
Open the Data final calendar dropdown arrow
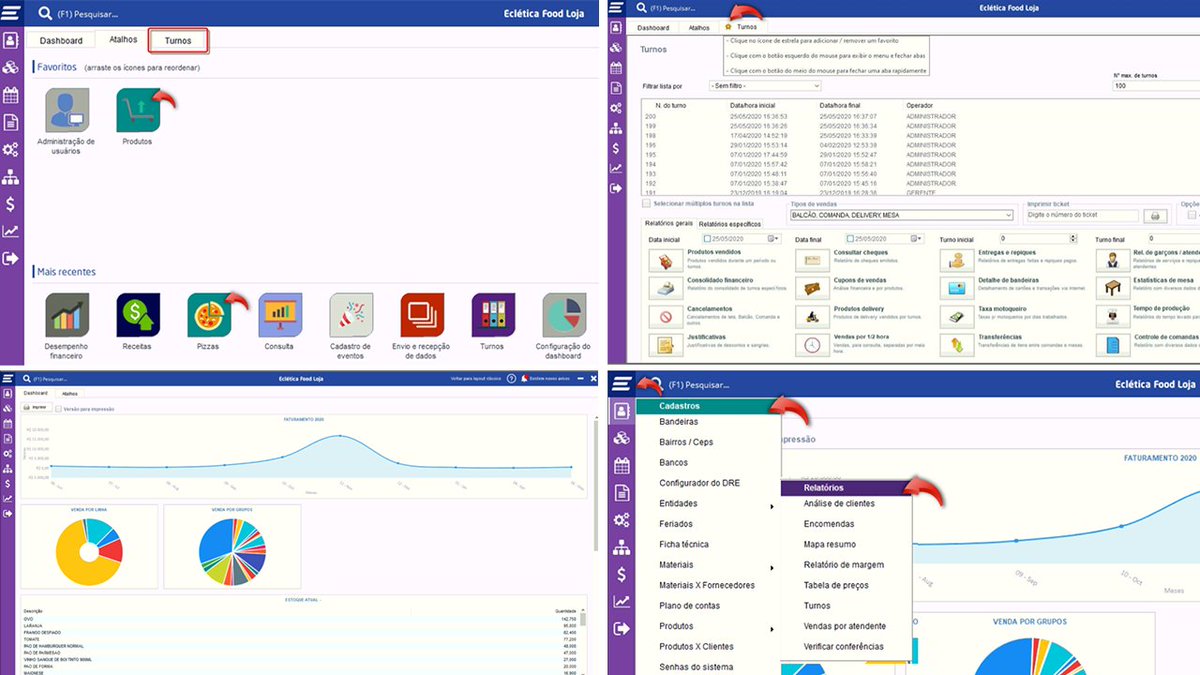tap(919, 239)
